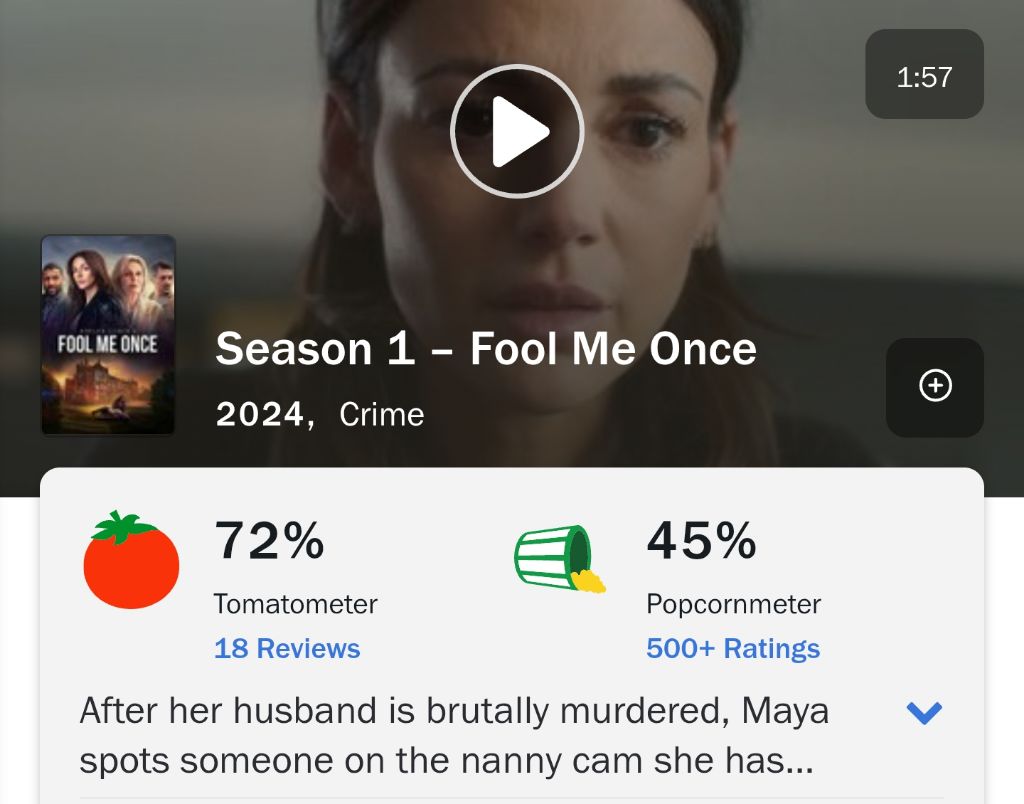Open the 18 Reviews link
Screen dimensions: 1024x804
tap(287, 648)
